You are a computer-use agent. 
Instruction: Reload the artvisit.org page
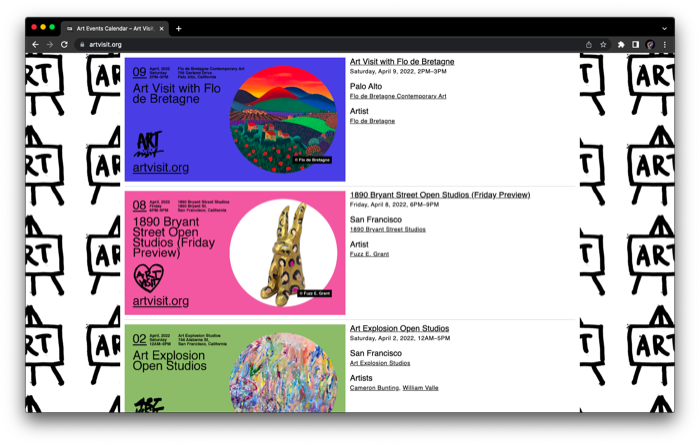tap(64, 45)
